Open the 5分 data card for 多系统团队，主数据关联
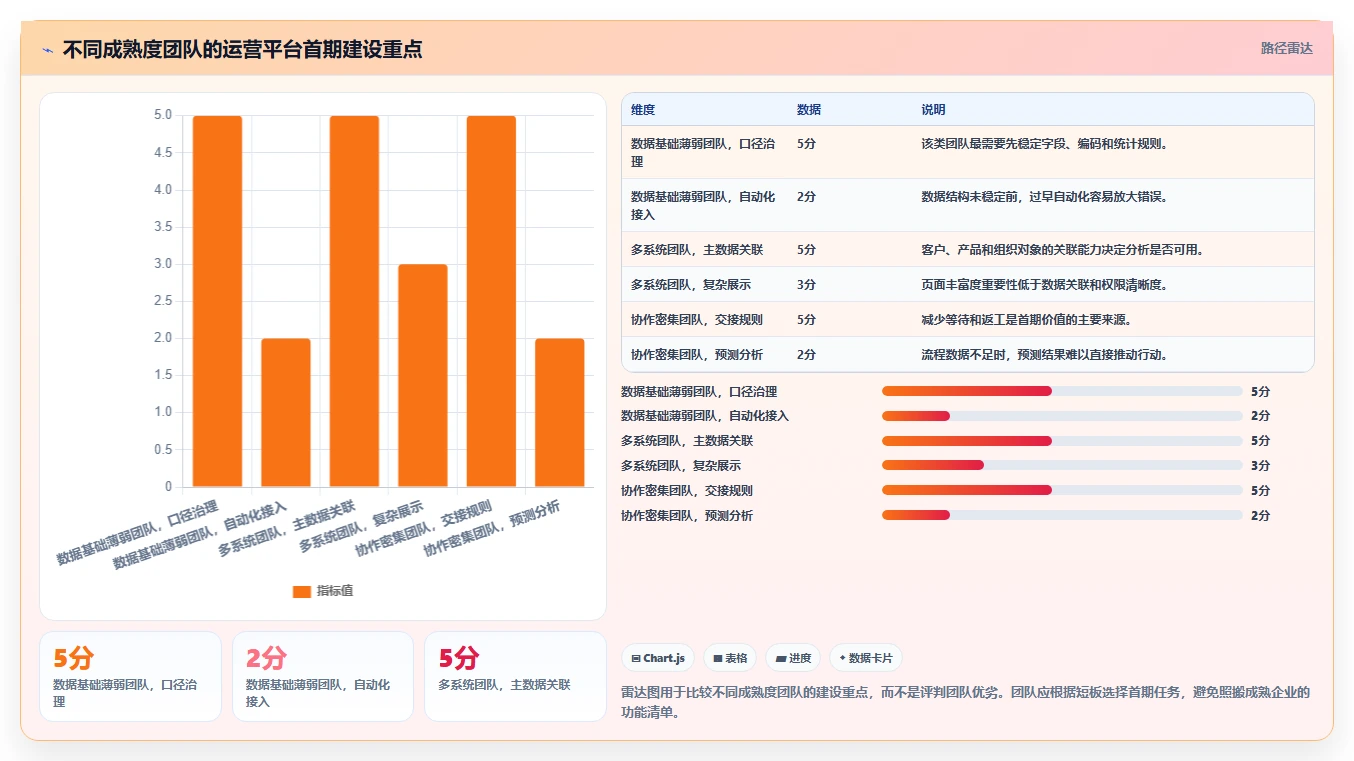Screen dimensions: 1354x761 [515, 676]
